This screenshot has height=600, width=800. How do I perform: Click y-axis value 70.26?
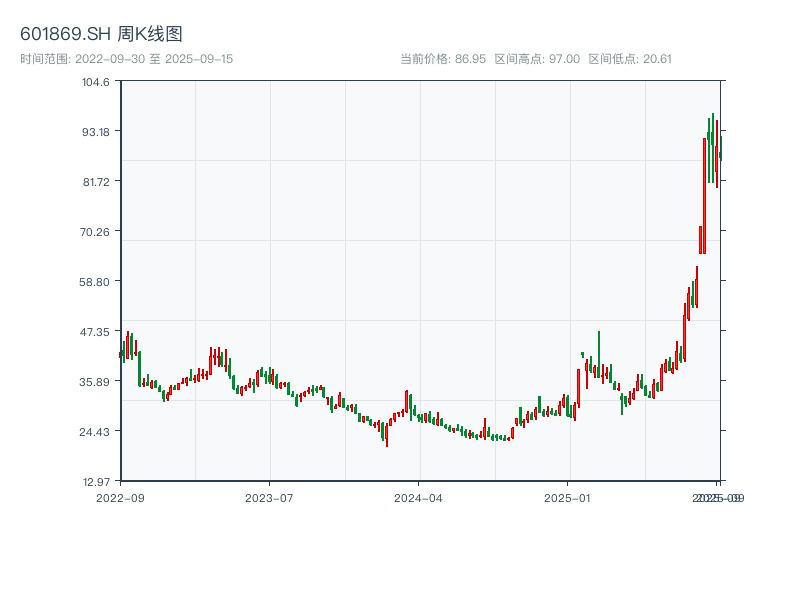coord(95,232)
